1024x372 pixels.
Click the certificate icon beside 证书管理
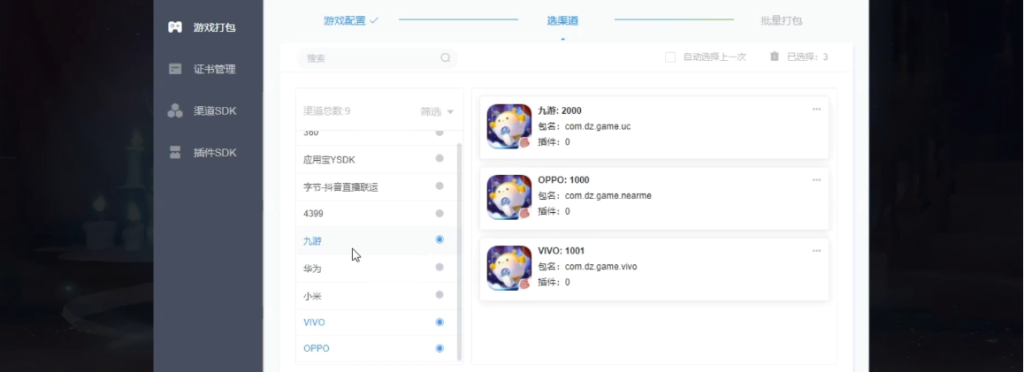click(175, 69)
